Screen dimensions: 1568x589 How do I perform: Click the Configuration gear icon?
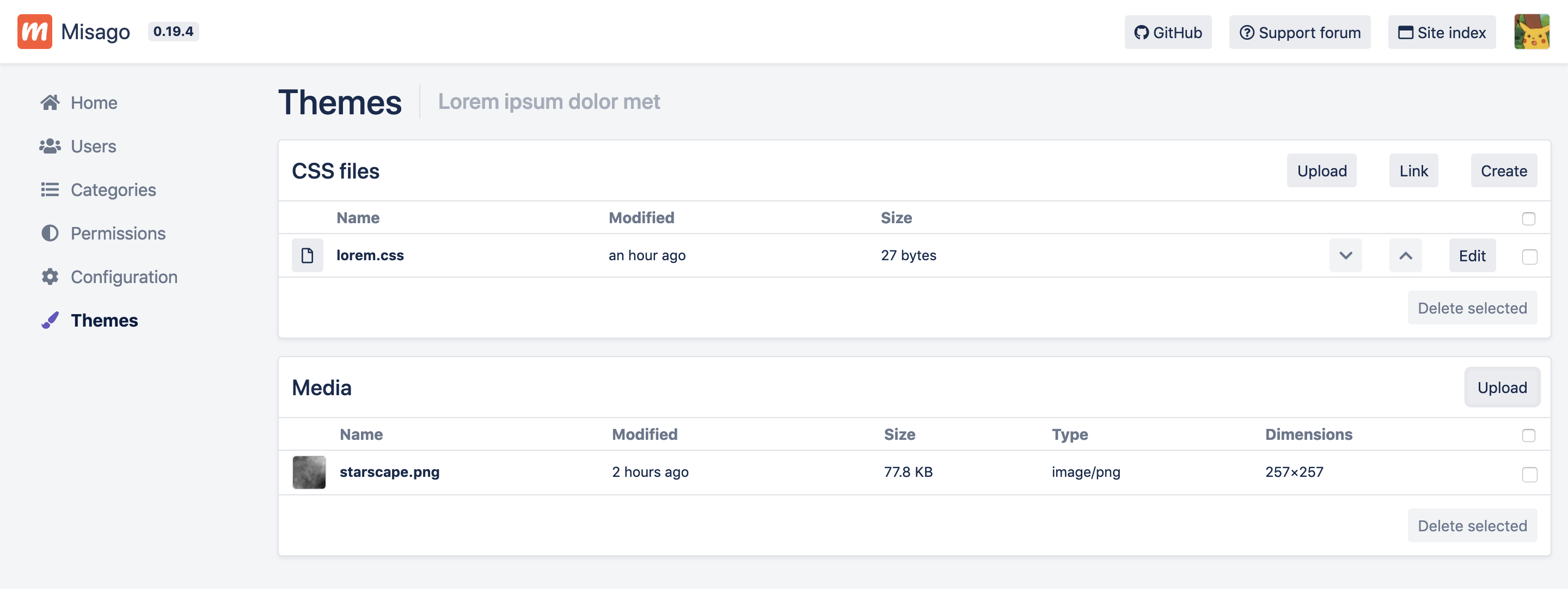(x=50, y=277)
